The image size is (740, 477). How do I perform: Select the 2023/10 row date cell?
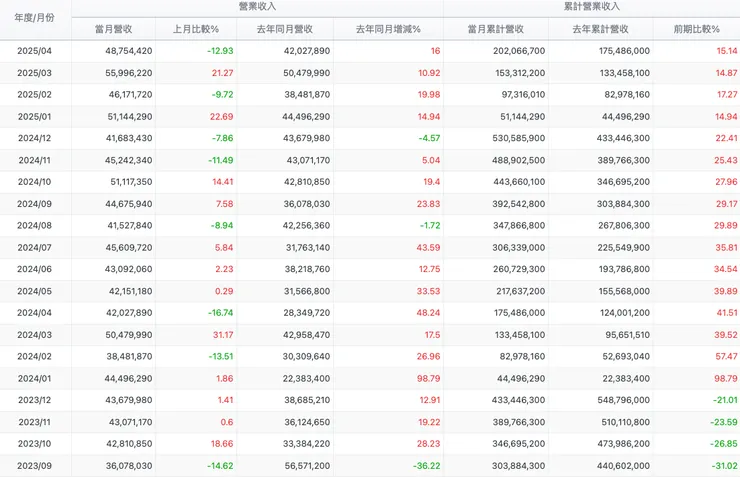pyautogui.click(x=34, y=444)
